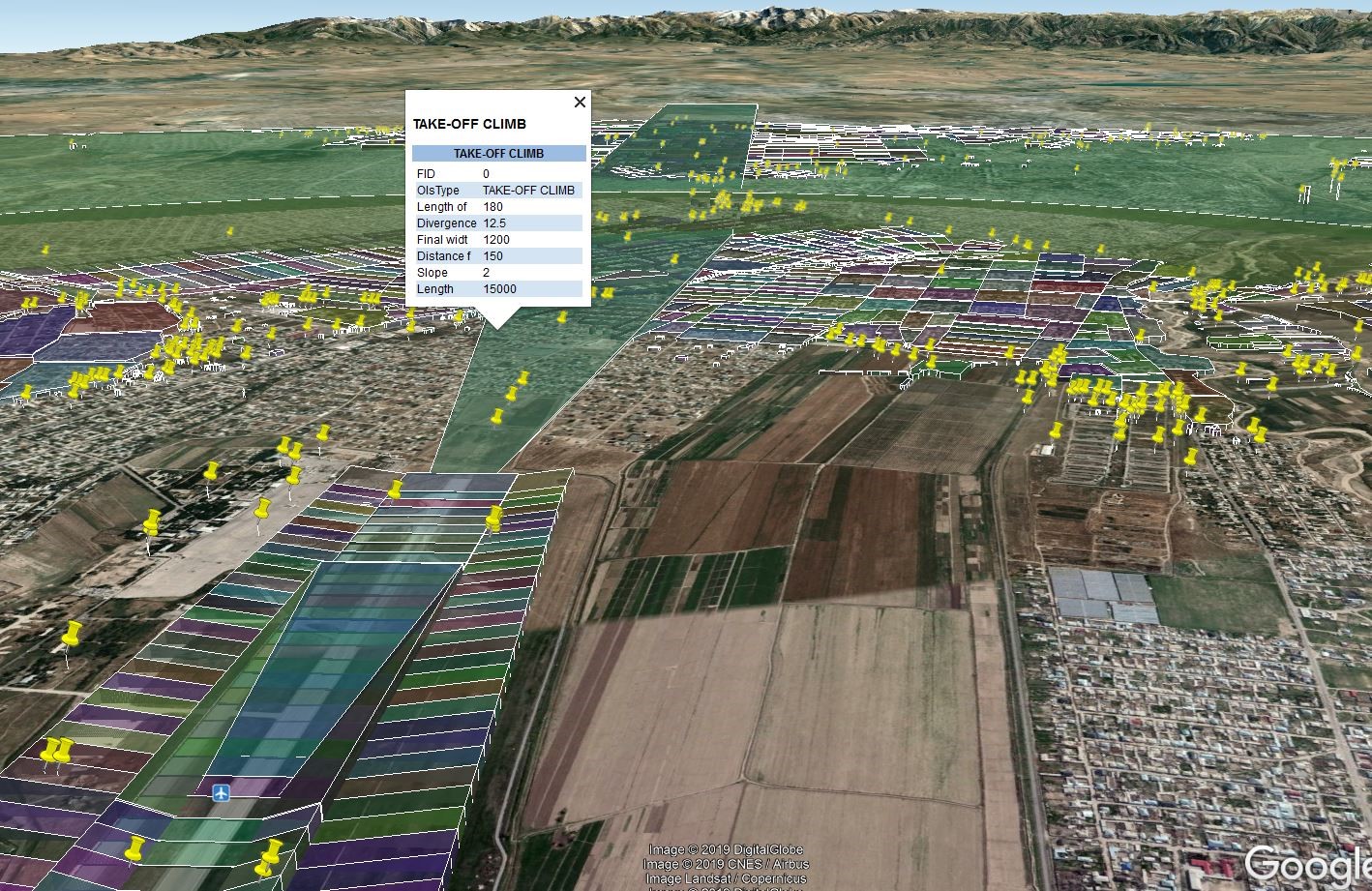Select the lowest pushpin inside the green take-off surface
Viewport: 1372px width, 891px height.
coord(497,417)
